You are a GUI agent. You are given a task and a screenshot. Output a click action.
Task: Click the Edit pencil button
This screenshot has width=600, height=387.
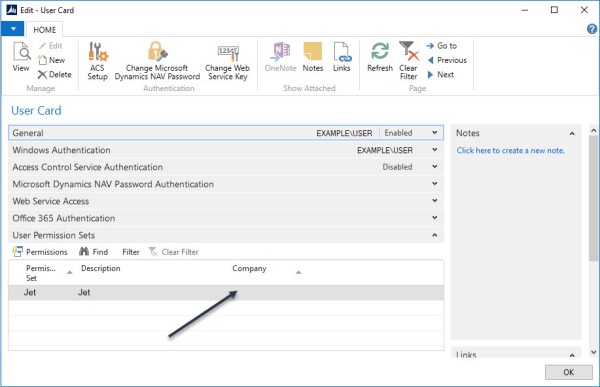pyautogui.click(x=51, y=46)
